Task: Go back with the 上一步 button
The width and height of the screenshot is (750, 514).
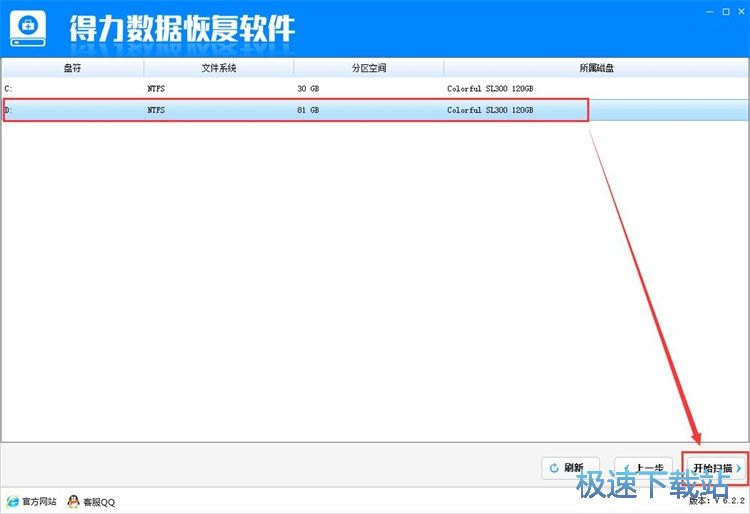Action: click(643, 468)
